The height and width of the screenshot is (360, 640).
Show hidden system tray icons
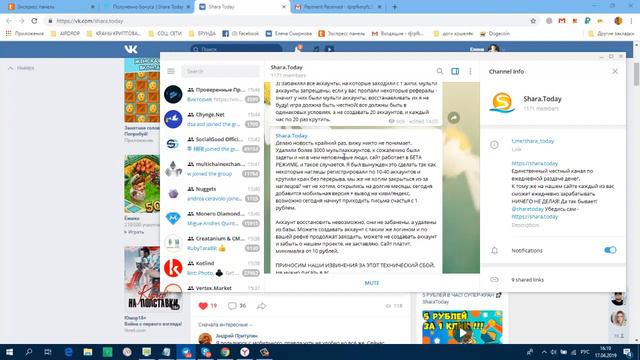click(x=544, y=352)
